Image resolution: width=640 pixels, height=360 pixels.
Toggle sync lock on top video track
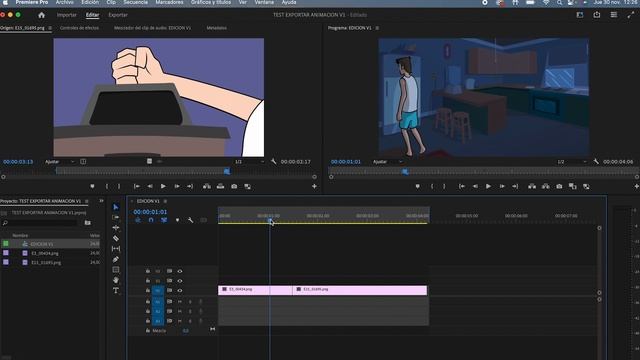tap(169, 271)
